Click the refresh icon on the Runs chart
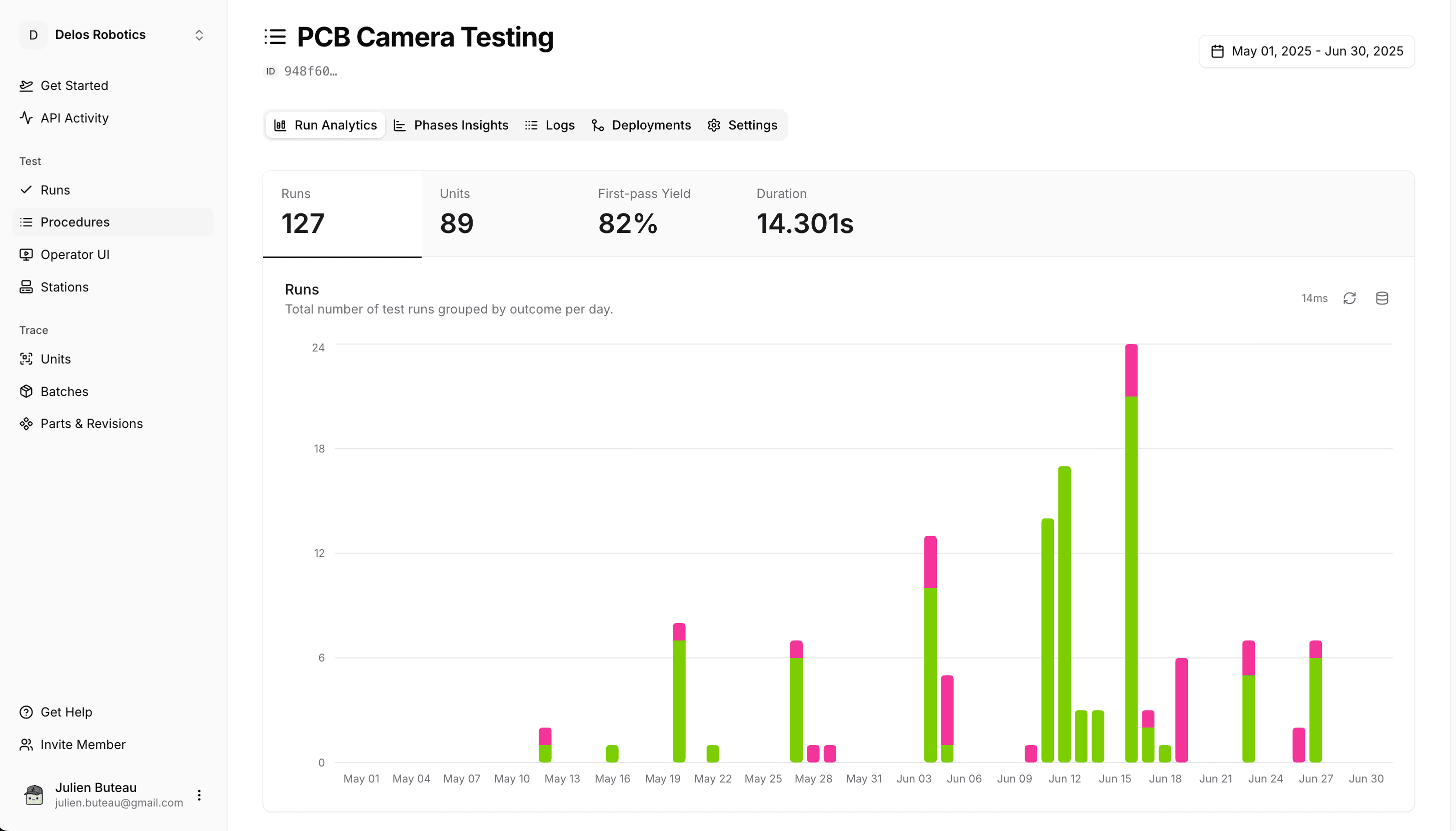1456x831 pixels. [x=1350, y=298]
